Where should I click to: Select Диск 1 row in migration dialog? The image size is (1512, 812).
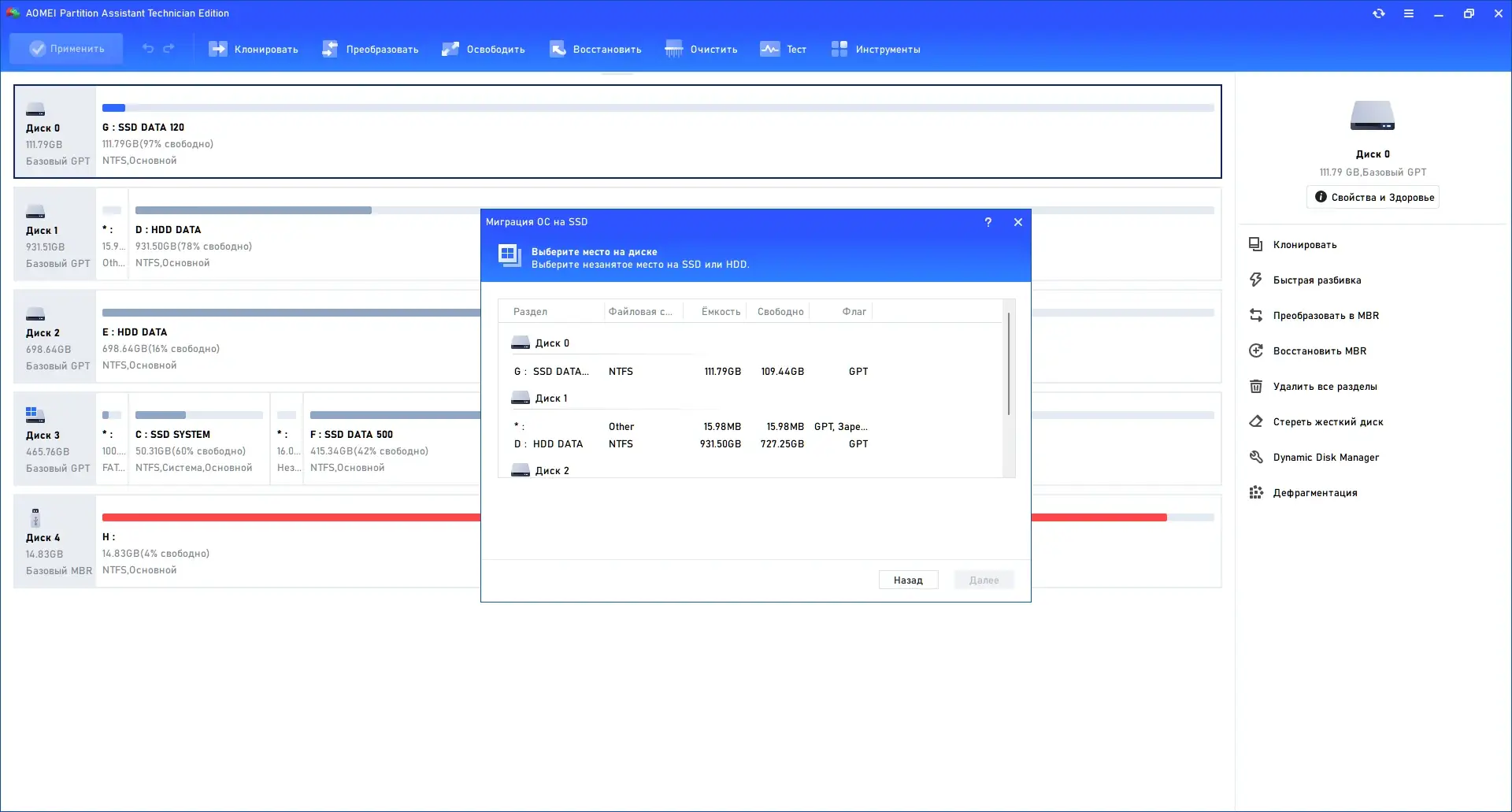pos(751,399)
